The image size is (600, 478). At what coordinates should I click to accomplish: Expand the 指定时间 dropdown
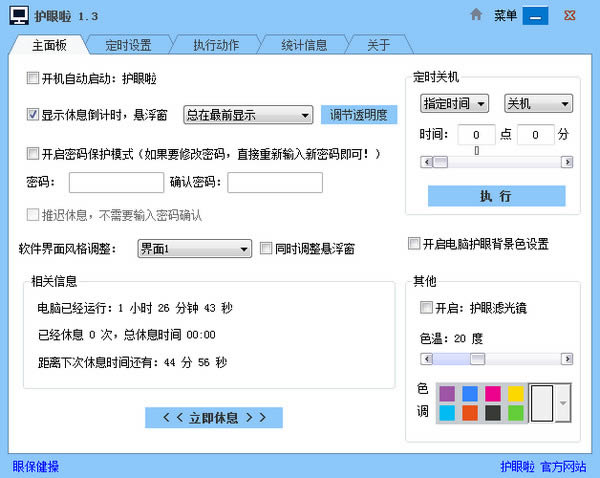(455, 103)
